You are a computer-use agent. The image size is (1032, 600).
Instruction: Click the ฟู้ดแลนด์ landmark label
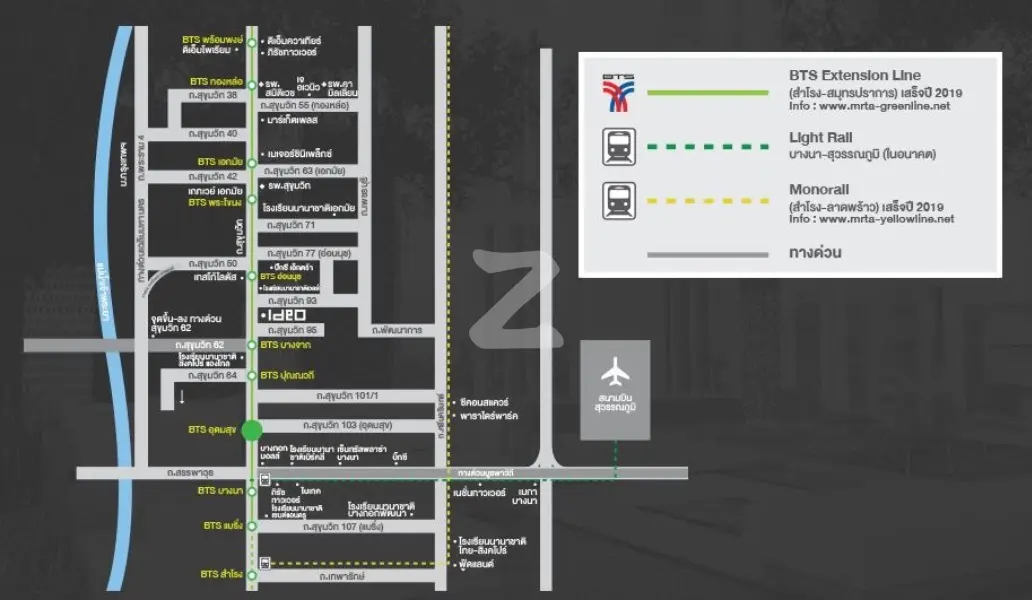(477, 564)
